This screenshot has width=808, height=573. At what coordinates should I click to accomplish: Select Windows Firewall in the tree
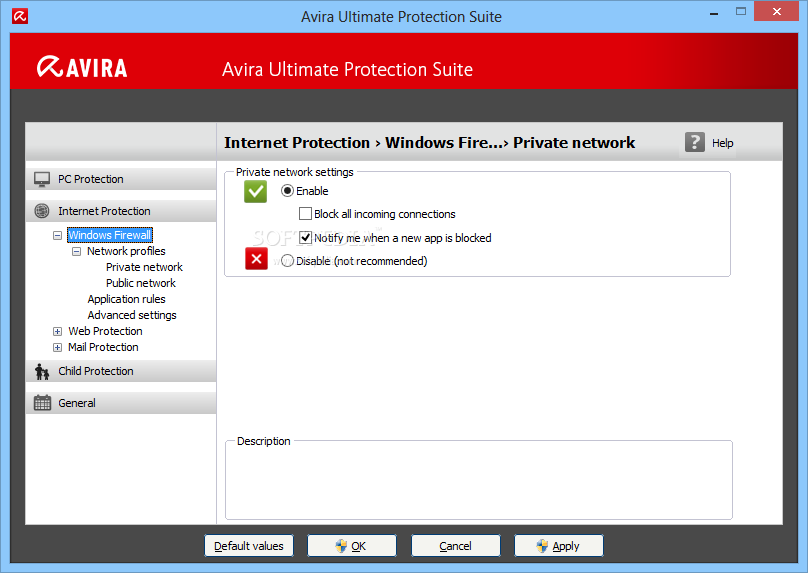click(110, 235)
